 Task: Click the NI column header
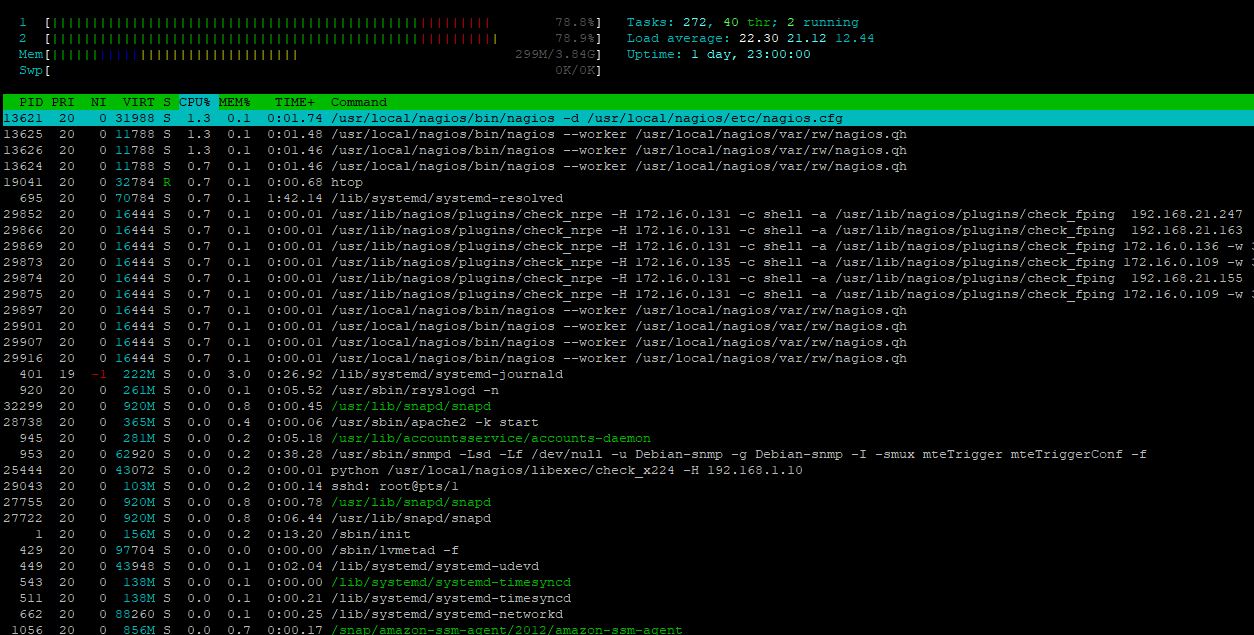(x=98, y=102)
